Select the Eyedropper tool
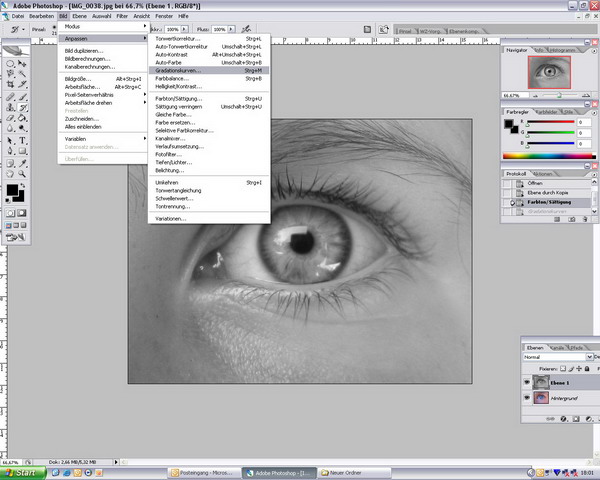This screenshot has width=600, height=480. coord(22,164)
